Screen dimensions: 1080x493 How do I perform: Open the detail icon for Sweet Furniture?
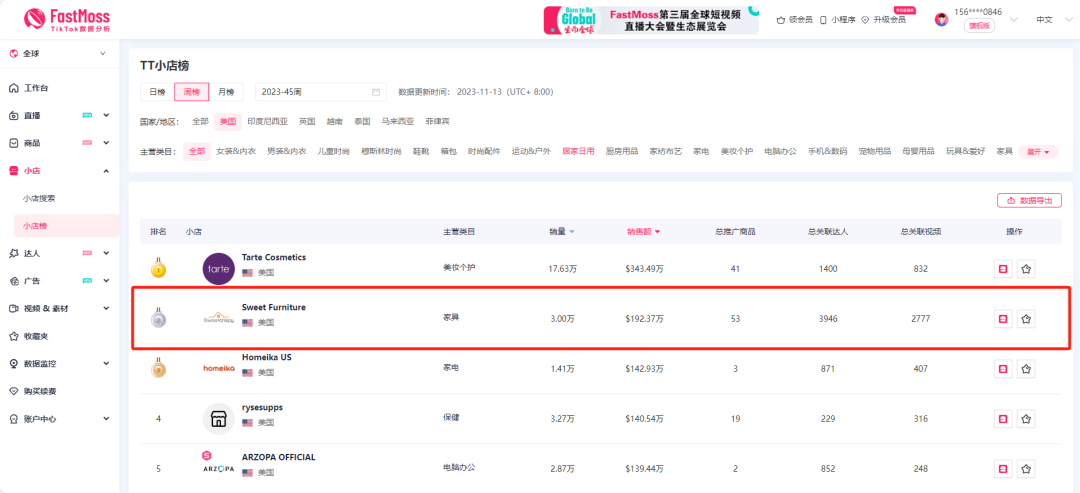[1002, 319]
